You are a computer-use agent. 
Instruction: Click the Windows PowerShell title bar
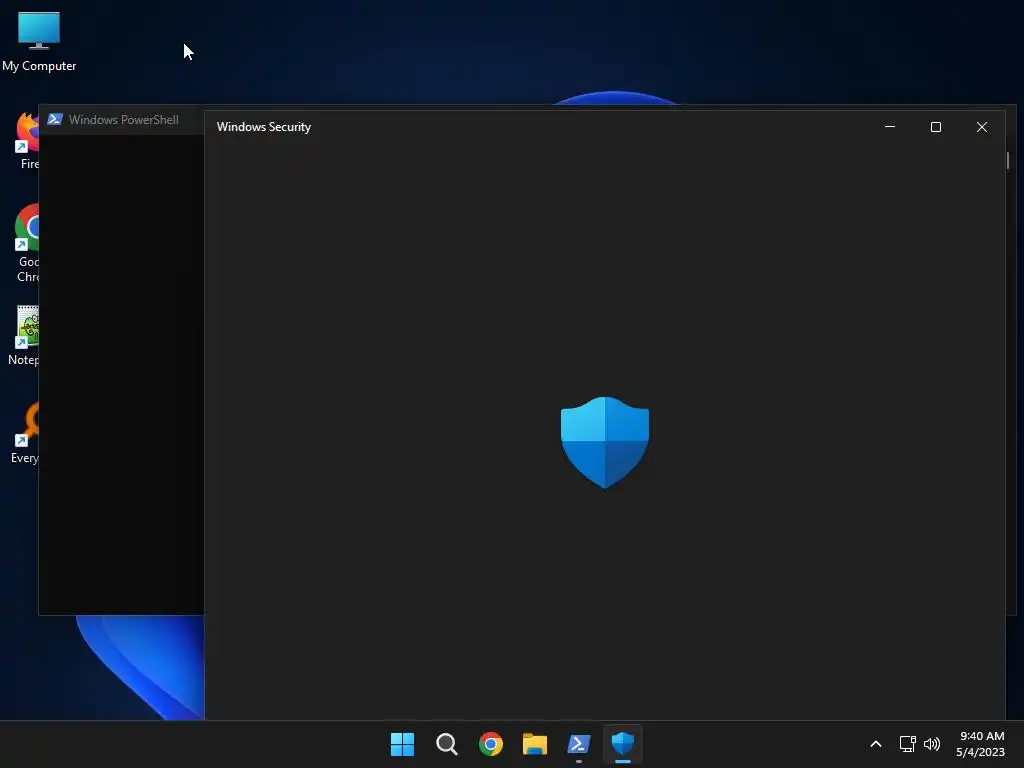point(123,120)
